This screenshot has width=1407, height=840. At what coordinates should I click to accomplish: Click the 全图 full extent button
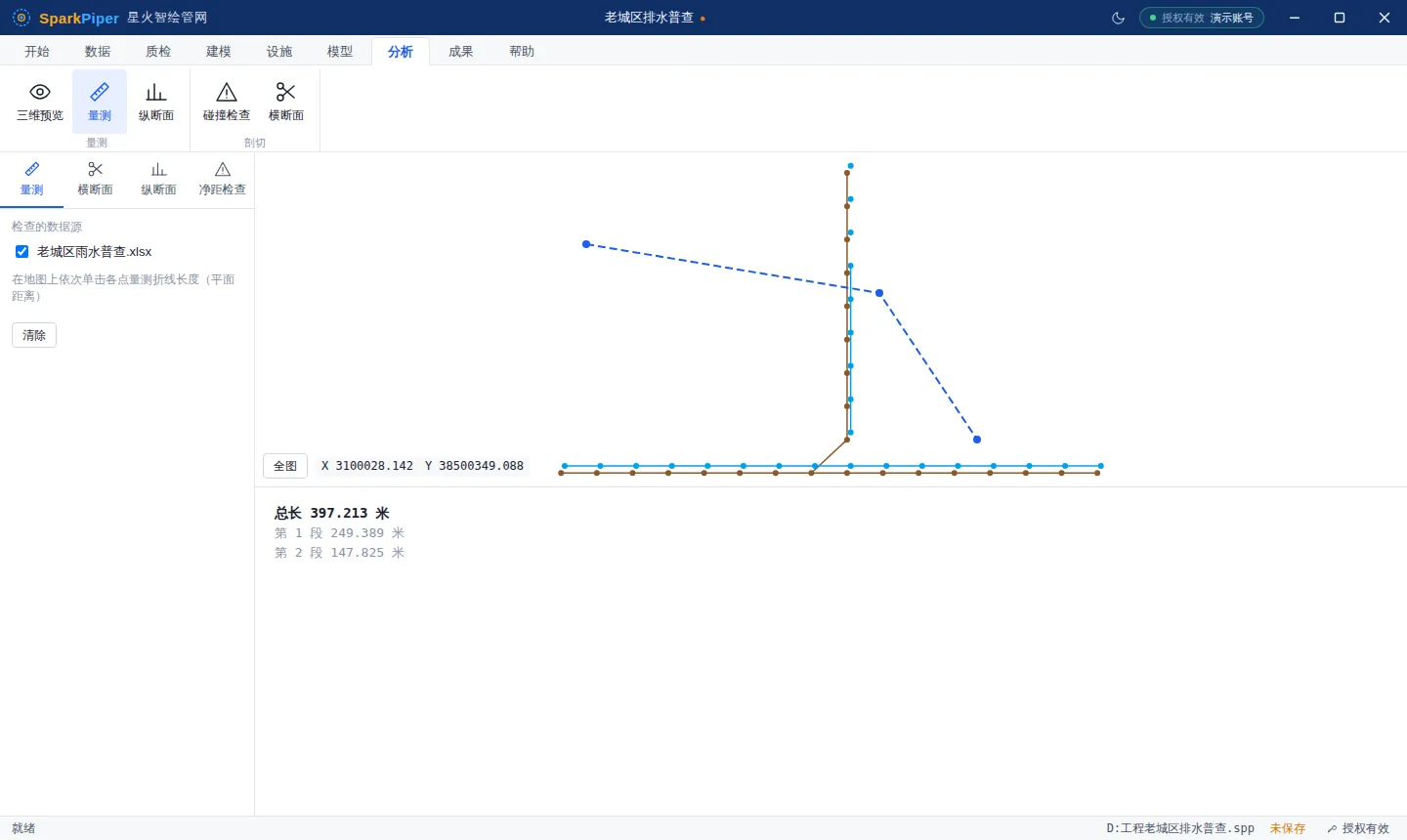pyautogui.click(x=285, y=466)
